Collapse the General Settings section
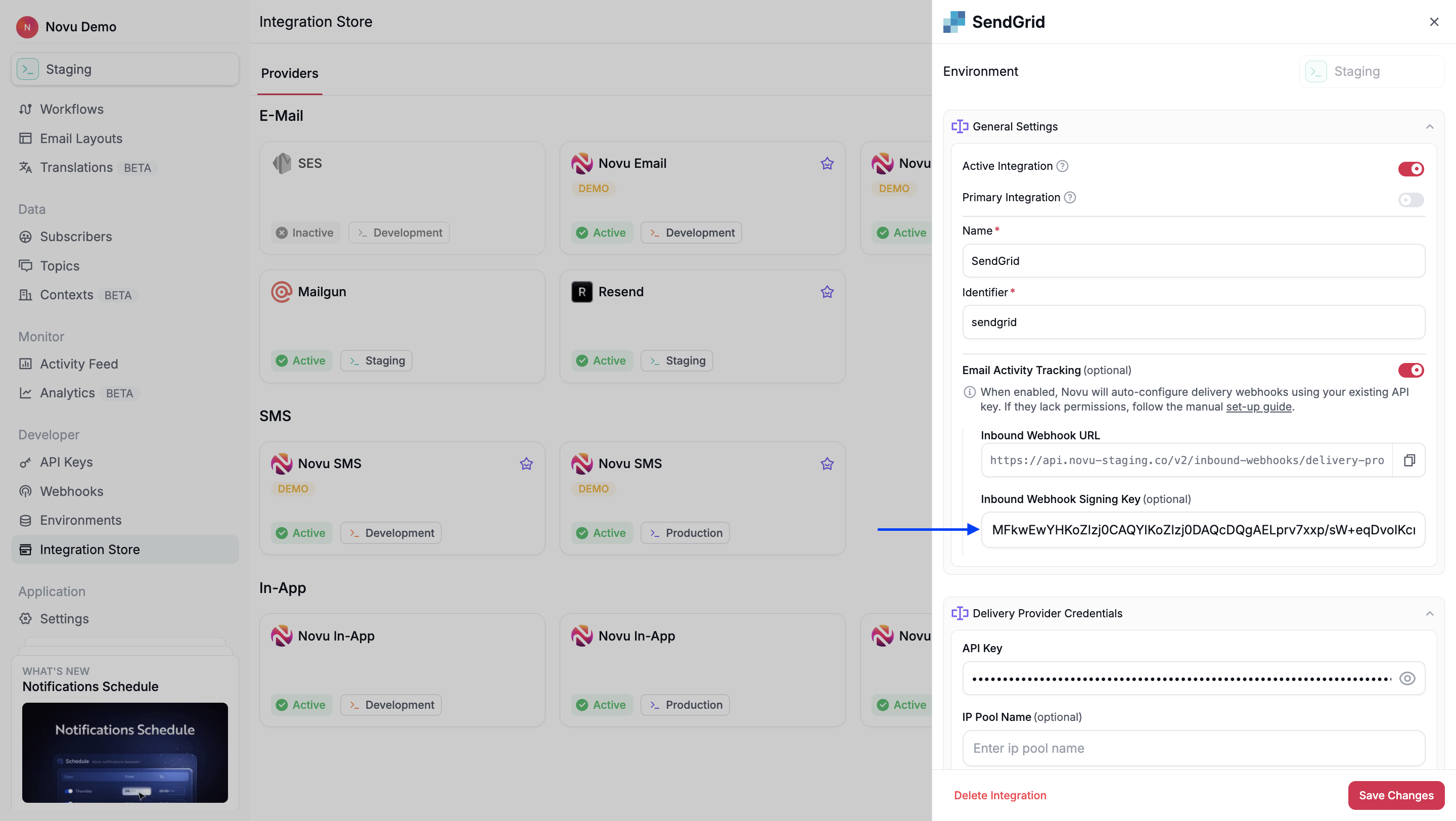This screenshot has width=1456, height=821. tap(1430, 126)
